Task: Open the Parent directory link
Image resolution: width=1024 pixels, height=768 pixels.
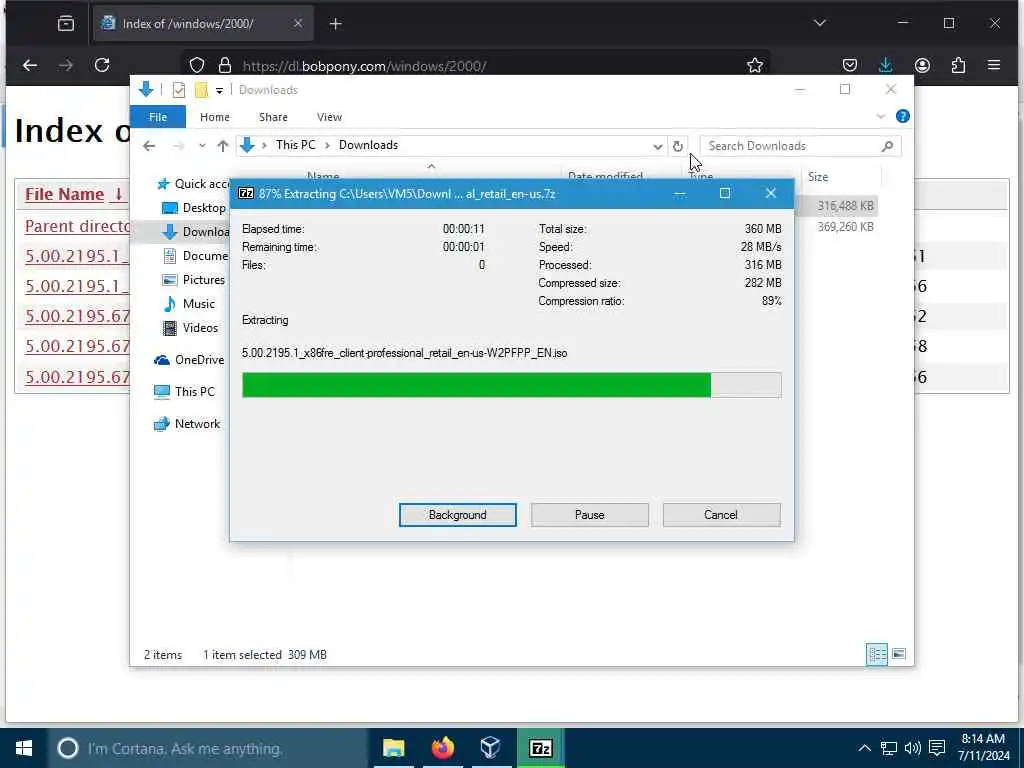Action: pos(77,226)
